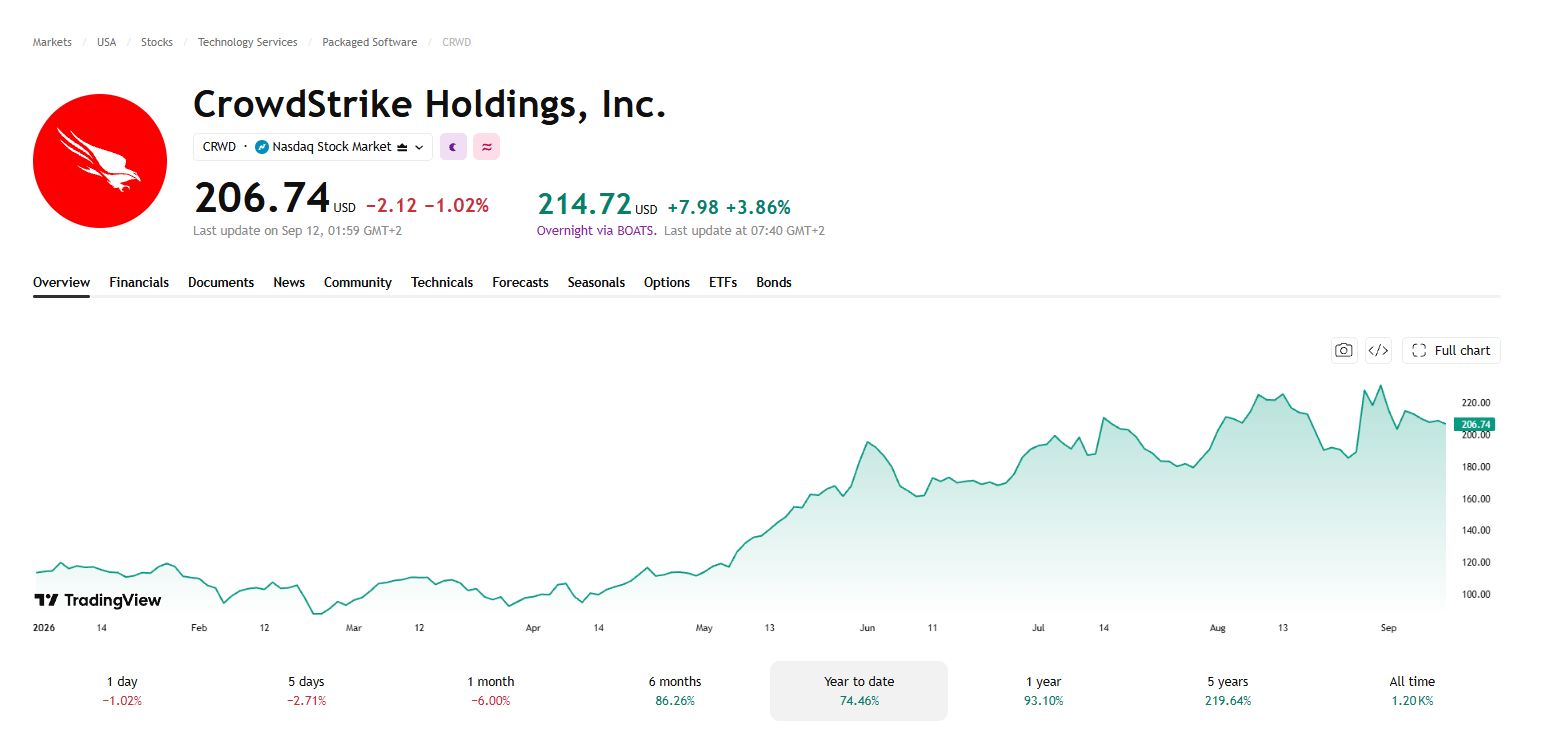Open the Overview tab
The image size is (1543, 736).
tap(61, 282)
